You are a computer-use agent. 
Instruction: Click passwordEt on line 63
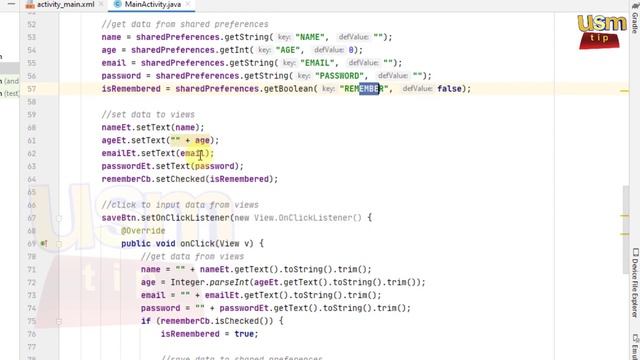[126, 167]
